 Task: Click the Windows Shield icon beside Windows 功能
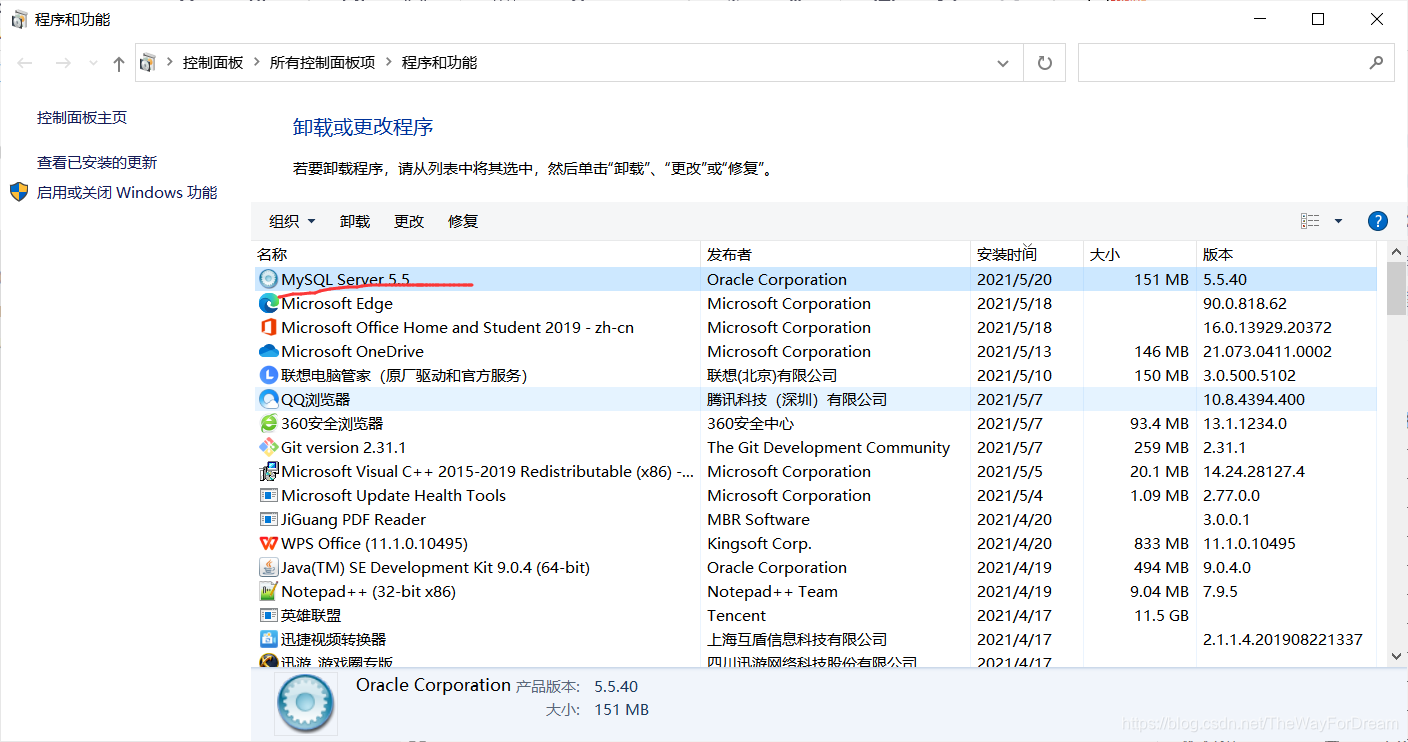(x=19, y=192)
